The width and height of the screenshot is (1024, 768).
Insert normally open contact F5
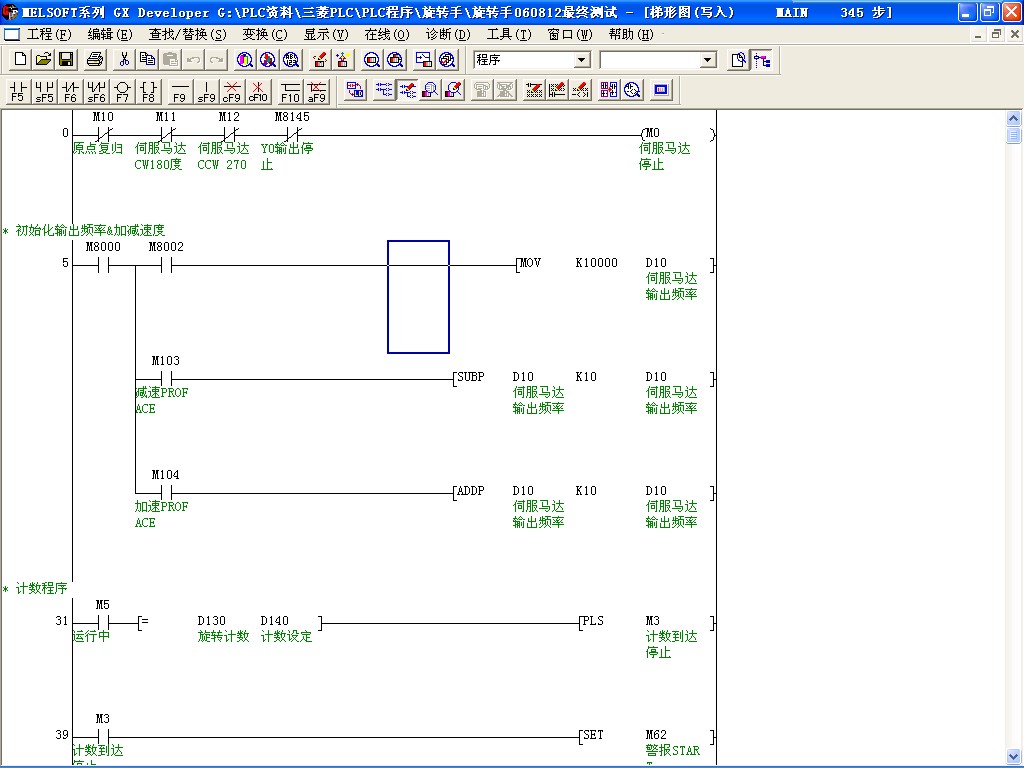click(18, 91)
